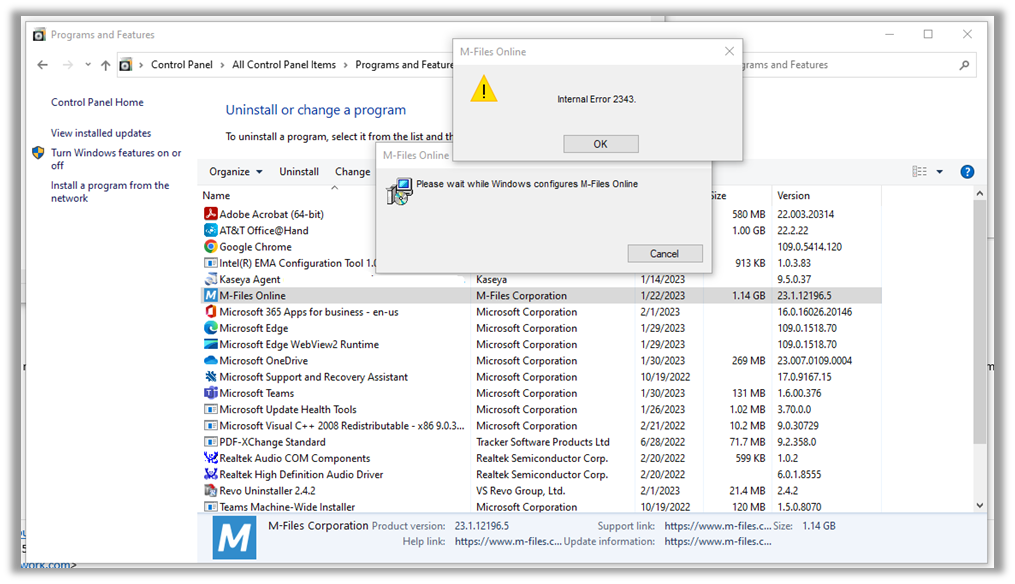The height and width of the screenshot is (584, 1015).
Task: Click the program list scrollbar thumb
Action: [x=979, y=322]
